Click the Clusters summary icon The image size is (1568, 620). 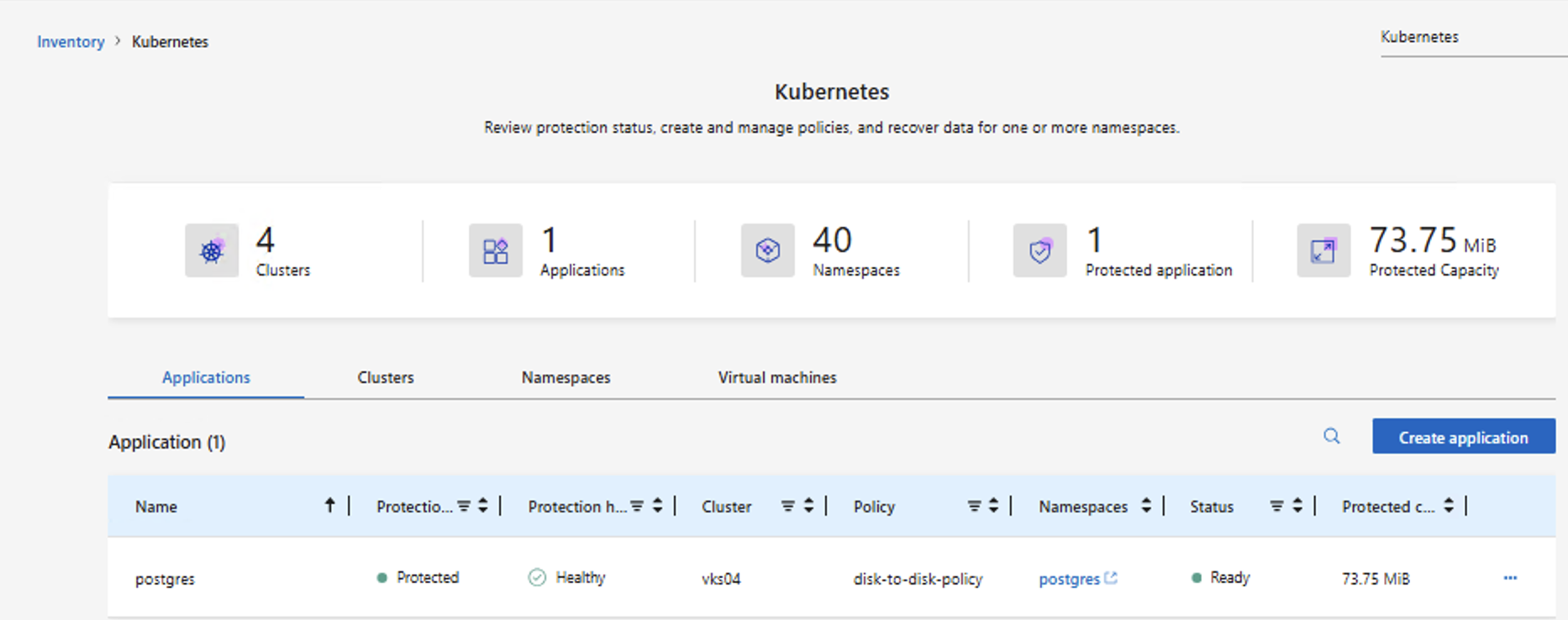[212, 250]
